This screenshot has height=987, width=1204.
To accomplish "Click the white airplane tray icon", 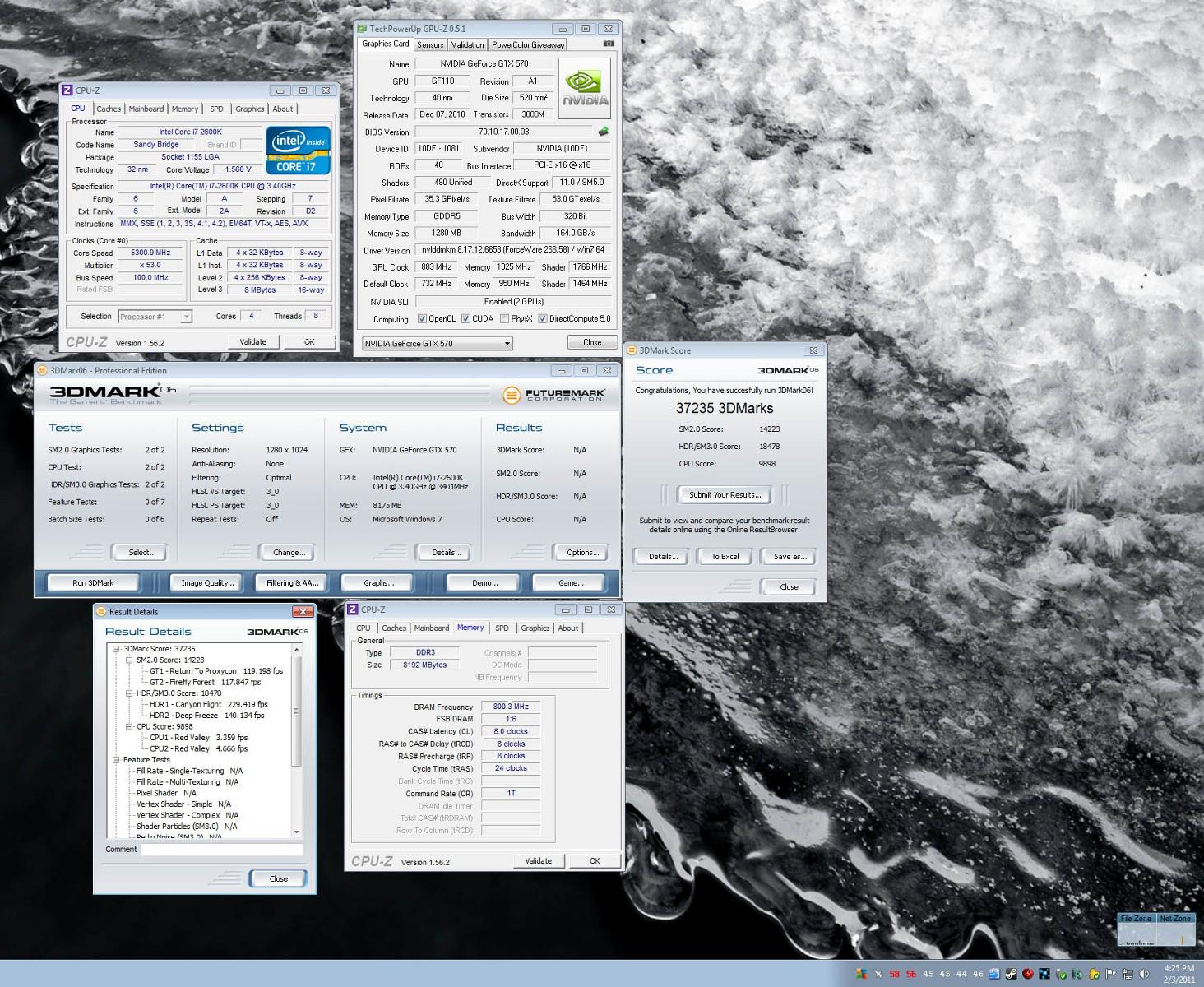I will (x=878, y=974).
